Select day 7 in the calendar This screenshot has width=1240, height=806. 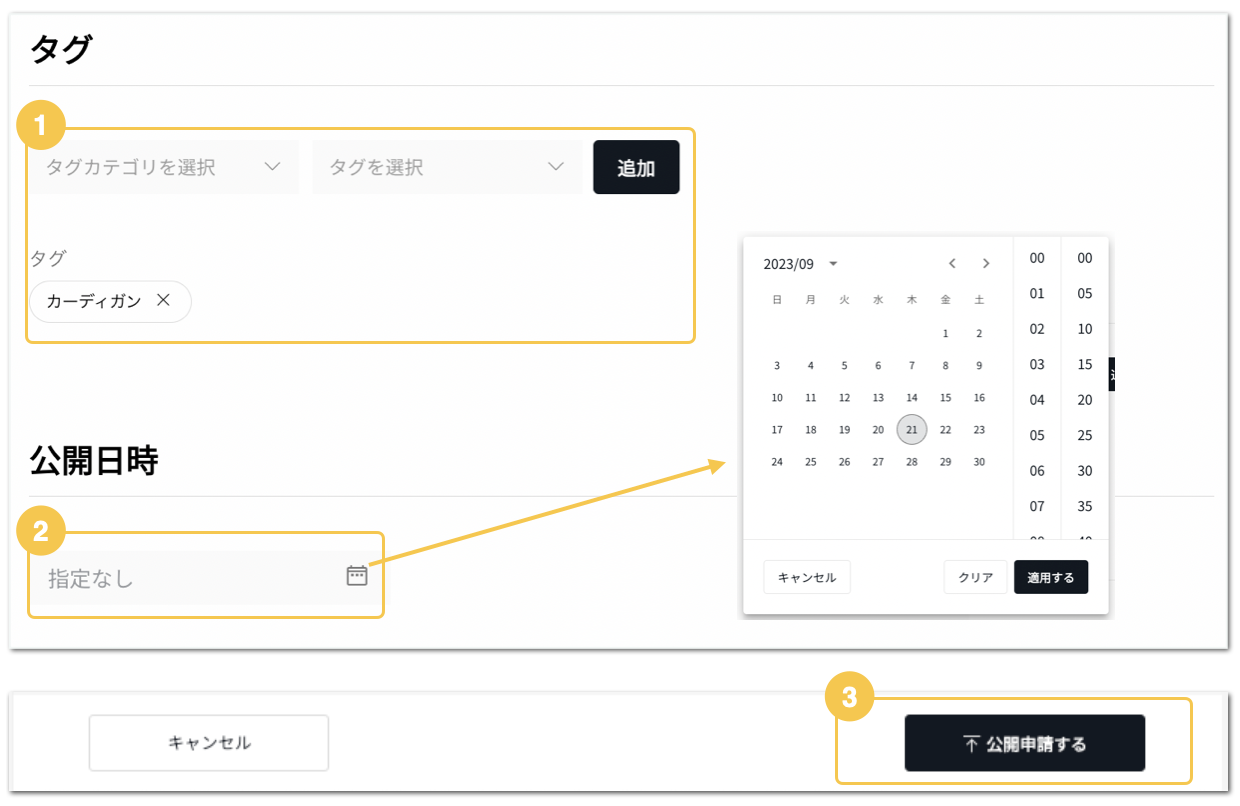point(912,366)
